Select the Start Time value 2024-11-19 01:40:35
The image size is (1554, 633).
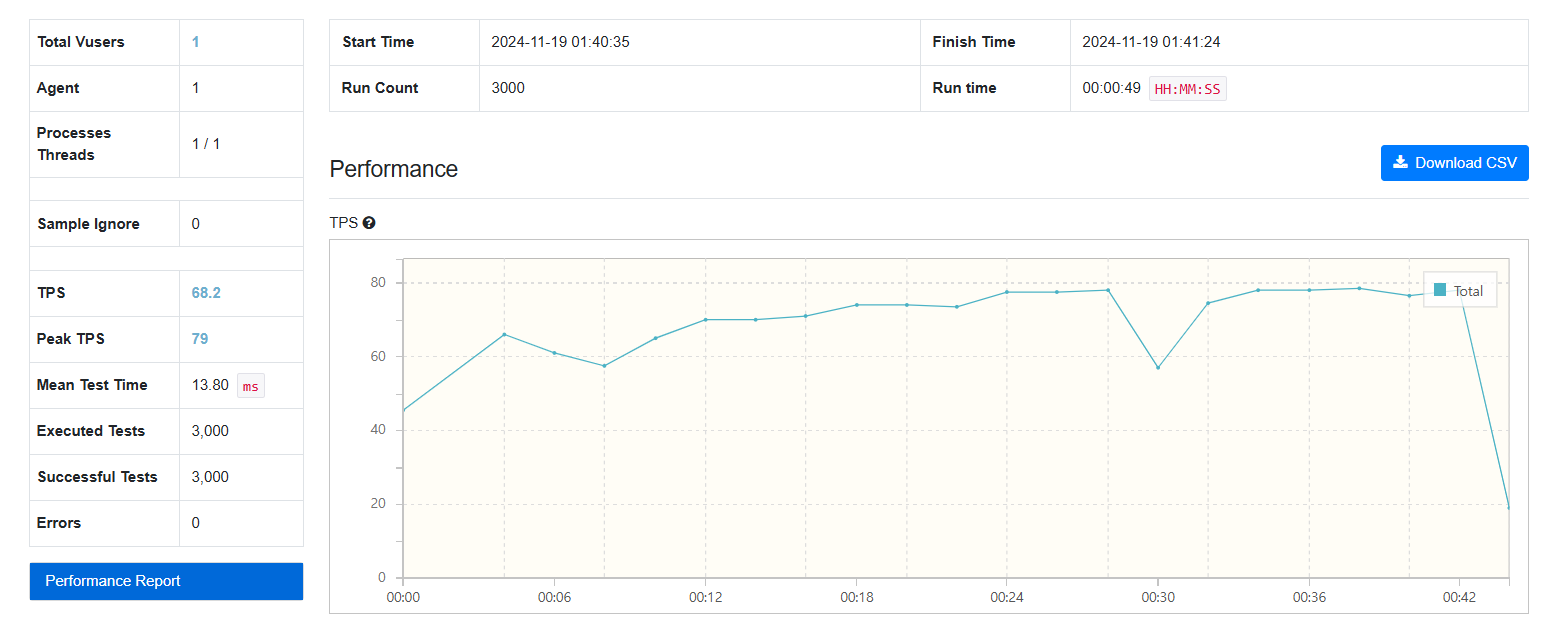click(x=560, y=42)
